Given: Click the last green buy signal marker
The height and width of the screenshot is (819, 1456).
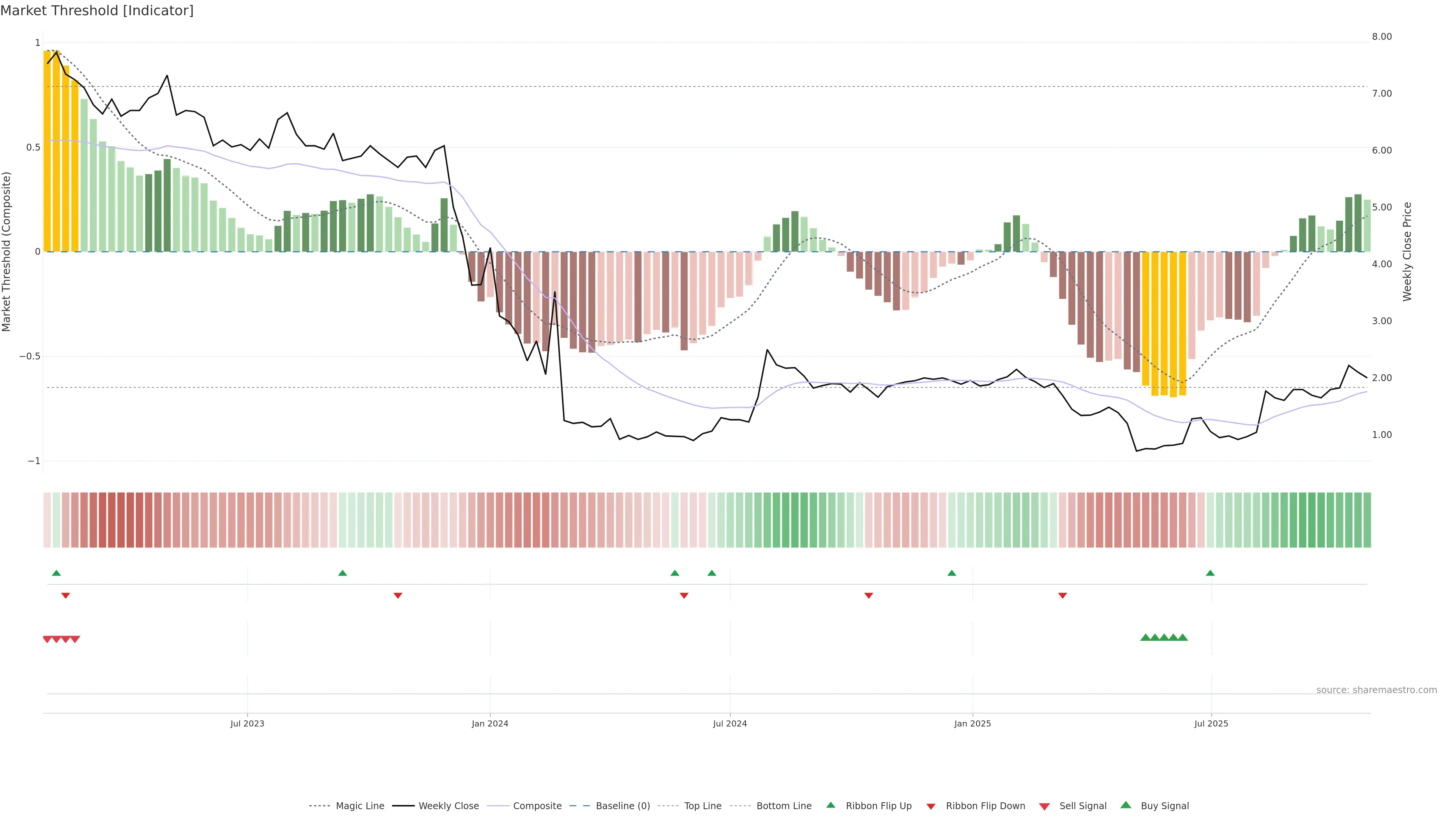Looking at the screenshot, I should click(x=1183, y=637).
